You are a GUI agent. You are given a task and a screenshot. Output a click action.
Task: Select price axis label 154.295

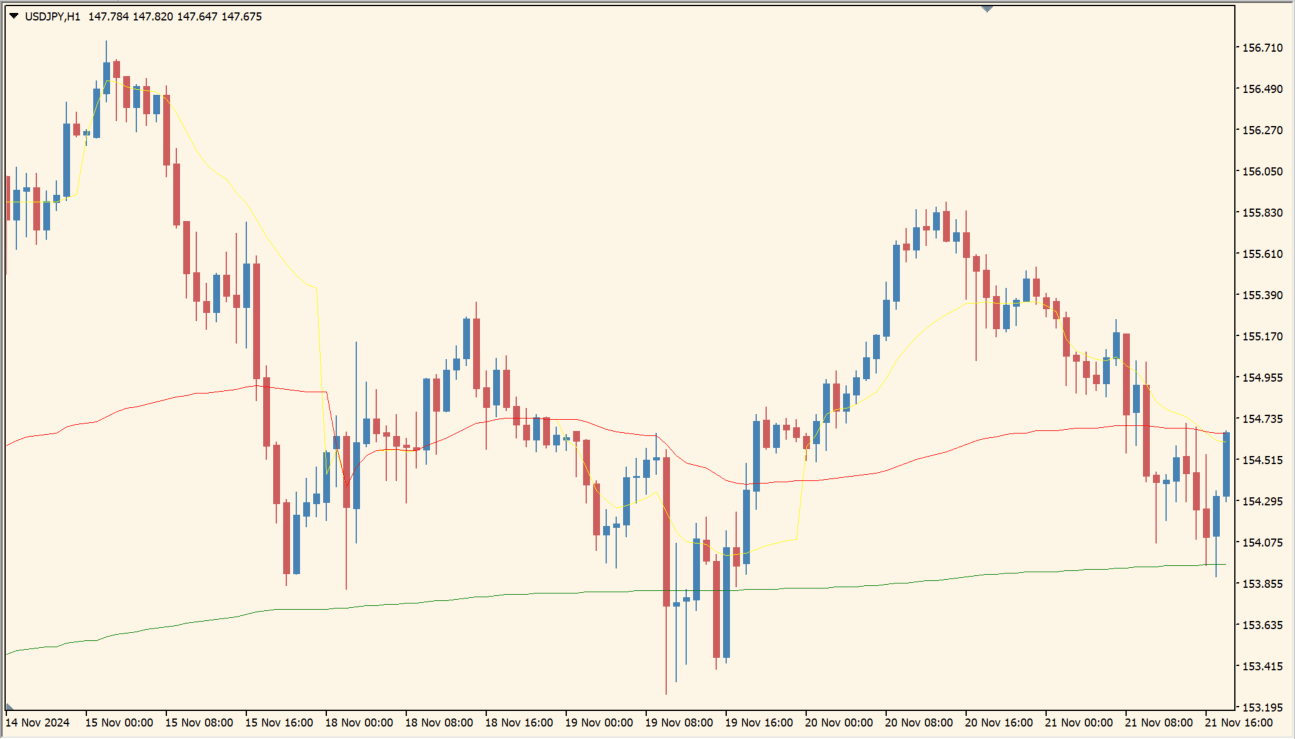[x=1262, y=502]
